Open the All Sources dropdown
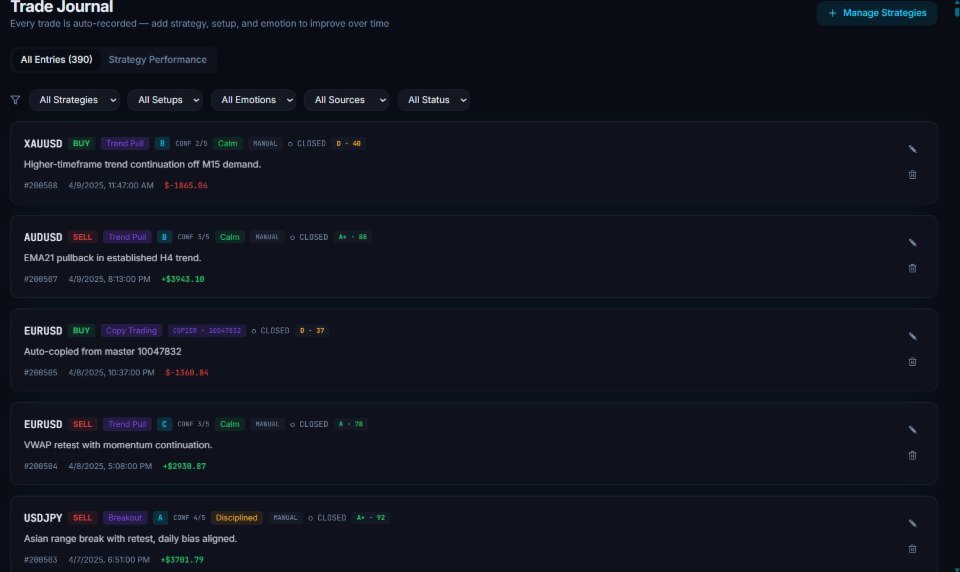Screen dimensions: 960x572 347,100
